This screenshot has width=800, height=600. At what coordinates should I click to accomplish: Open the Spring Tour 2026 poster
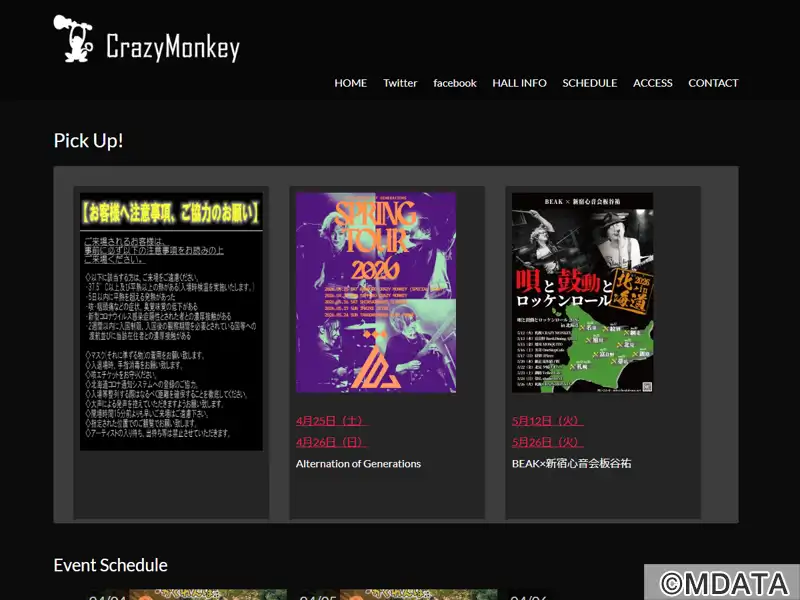pos(376,293)
